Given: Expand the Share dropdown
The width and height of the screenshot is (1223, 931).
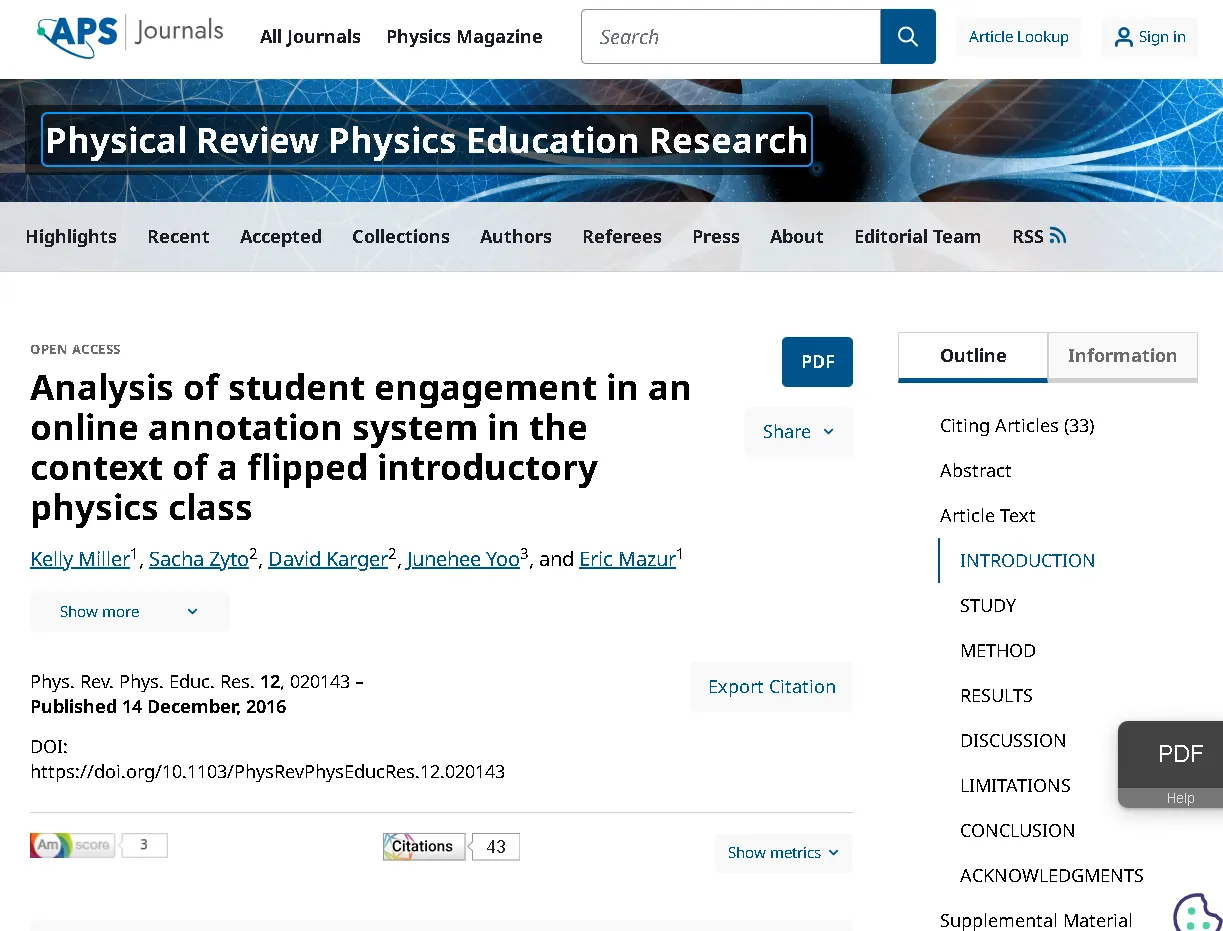Looking at the screenshot, I should coord(798,432).
